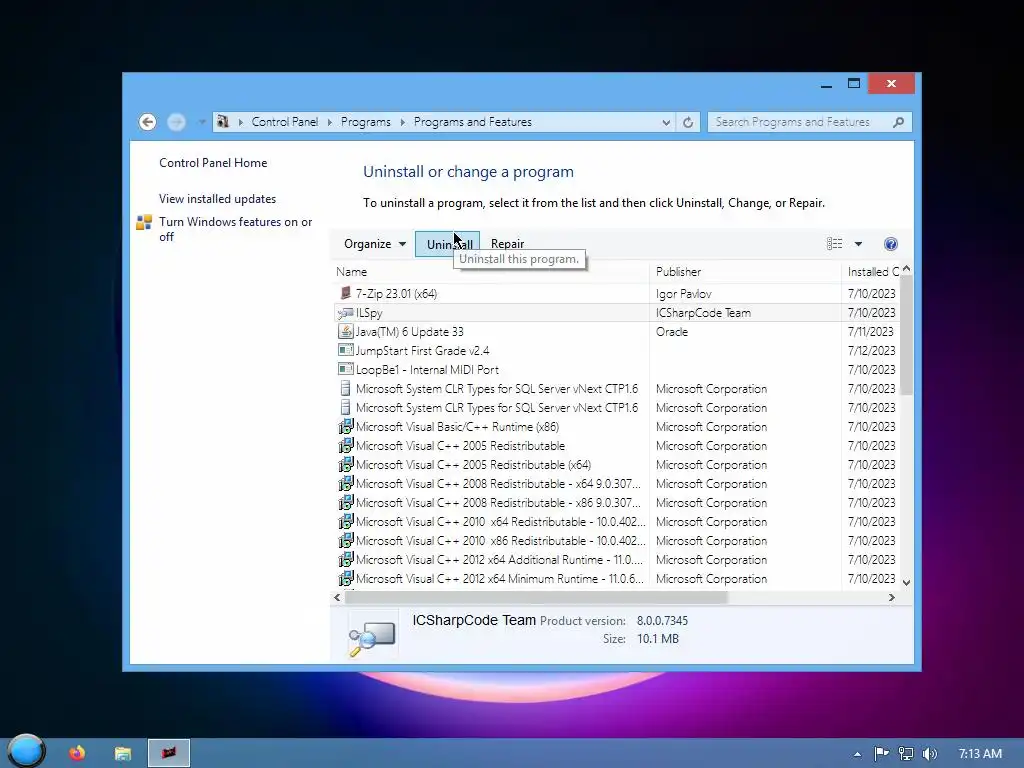Select Programs in the breadcrumb
Image resolution: width=1024 pixels, height=768 pixels.
[366, 122]
